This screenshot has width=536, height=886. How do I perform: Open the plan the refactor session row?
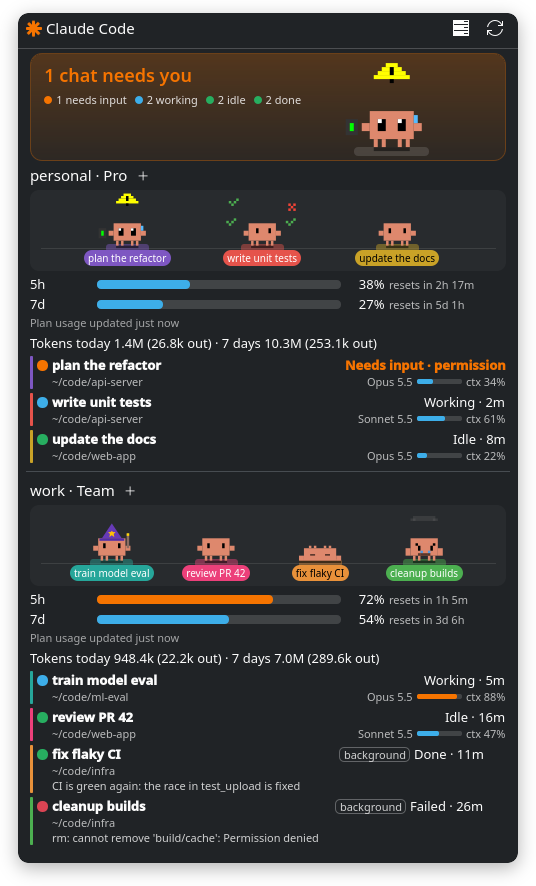[x=268, y=373]
